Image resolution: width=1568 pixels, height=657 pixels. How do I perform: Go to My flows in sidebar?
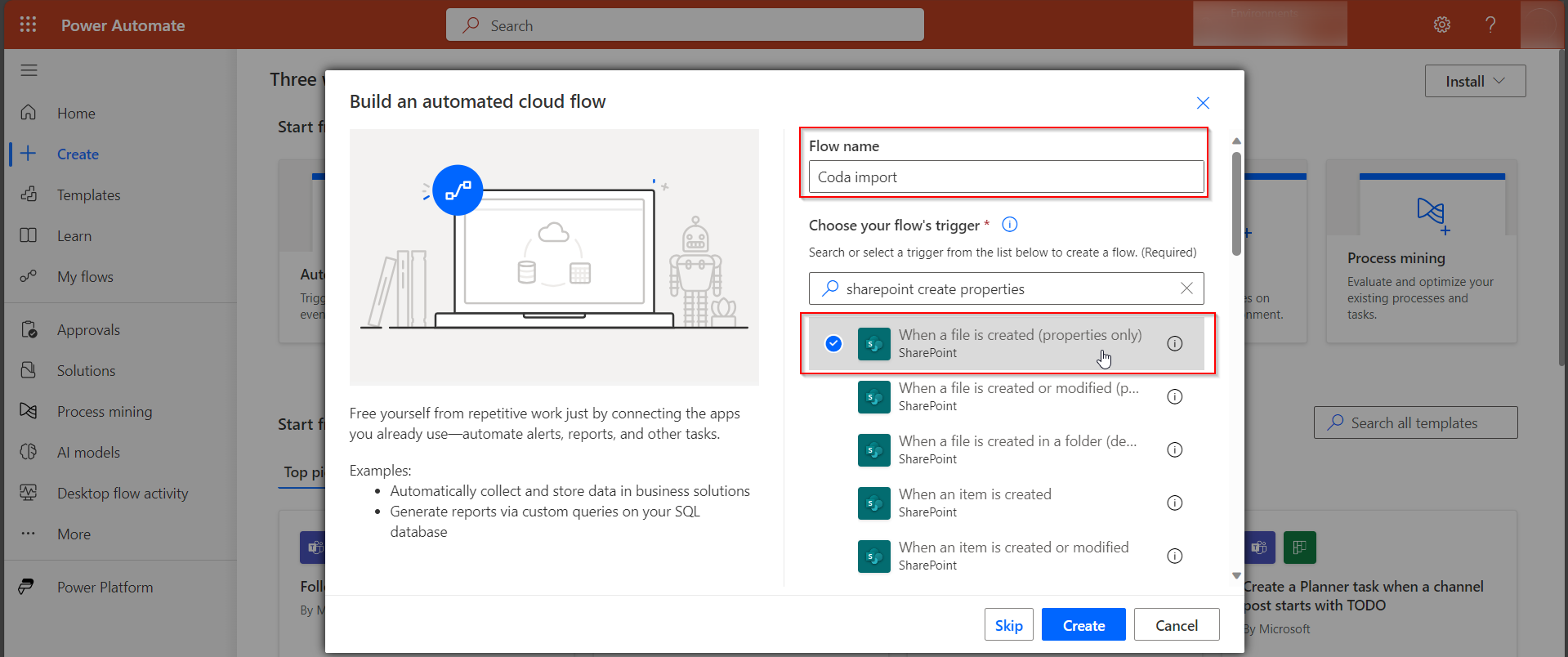pos(85,277)
